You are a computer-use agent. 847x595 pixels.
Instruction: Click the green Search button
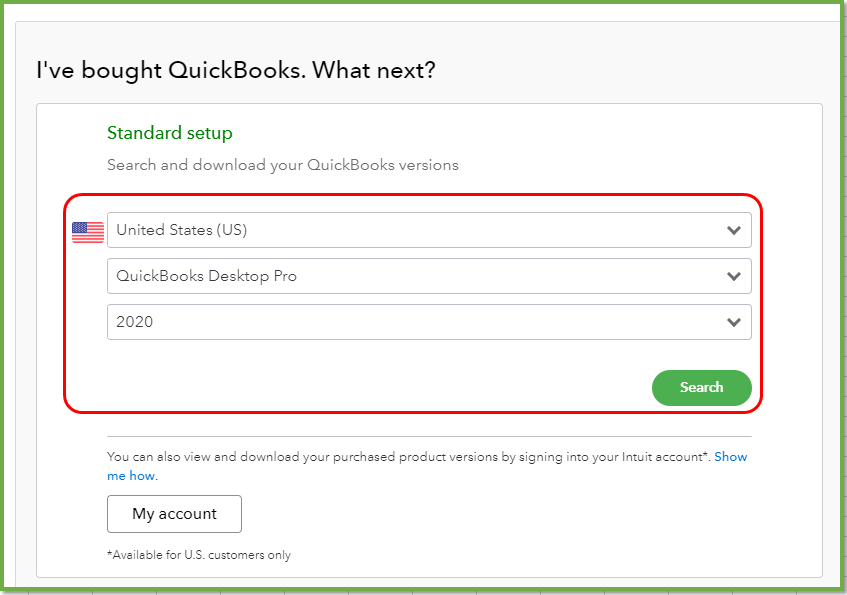[x=701, y=387]
